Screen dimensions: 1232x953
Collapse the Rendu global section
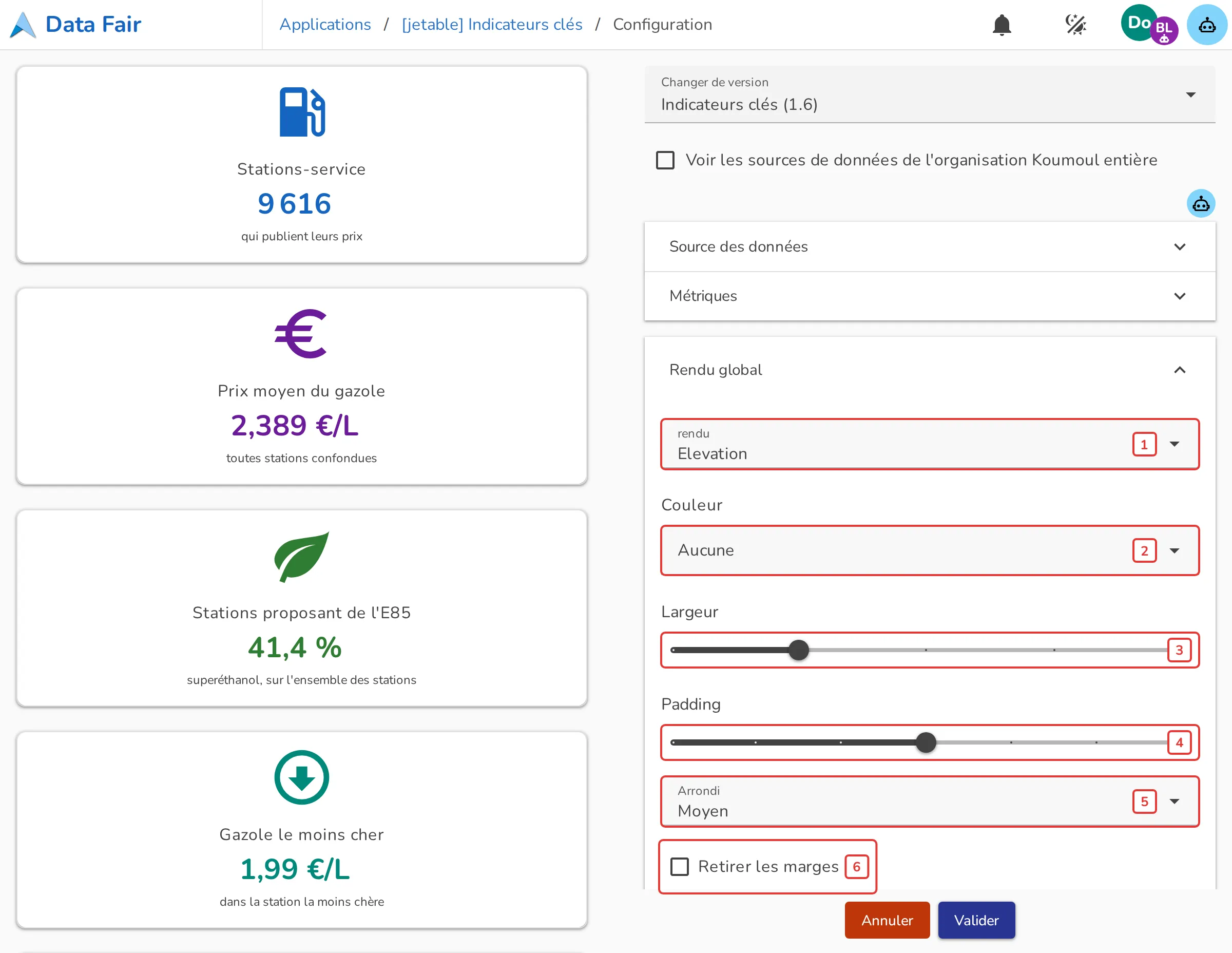[929, 370]
